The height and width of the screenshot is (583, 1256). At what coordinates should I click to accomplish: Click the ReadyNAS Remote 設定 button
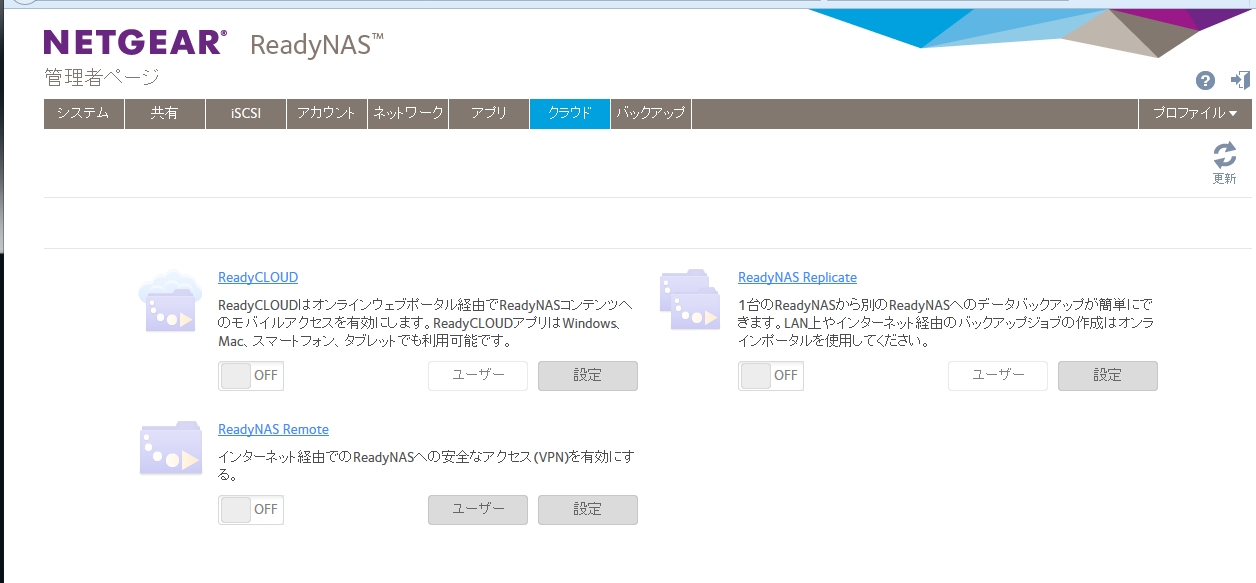(588, 510)
